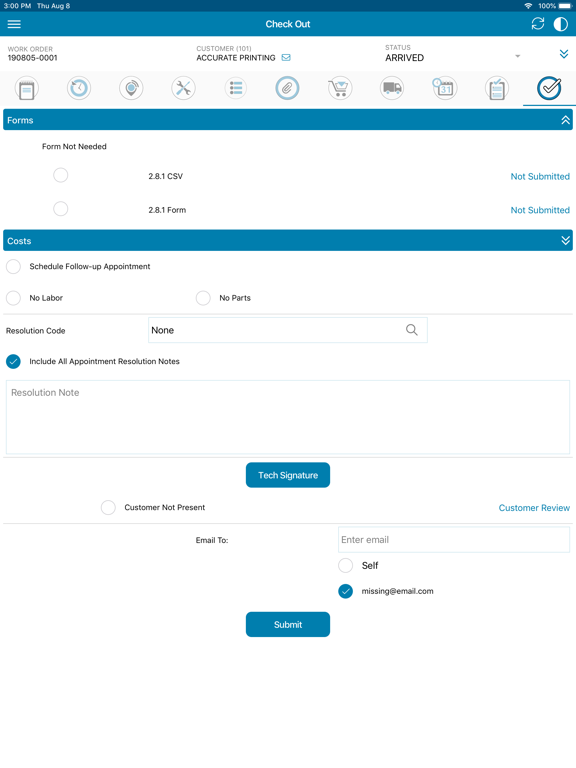Open the clipboard checklist tab icon
This screenshot has width=576, height=768.
click(x=497, y=89)
